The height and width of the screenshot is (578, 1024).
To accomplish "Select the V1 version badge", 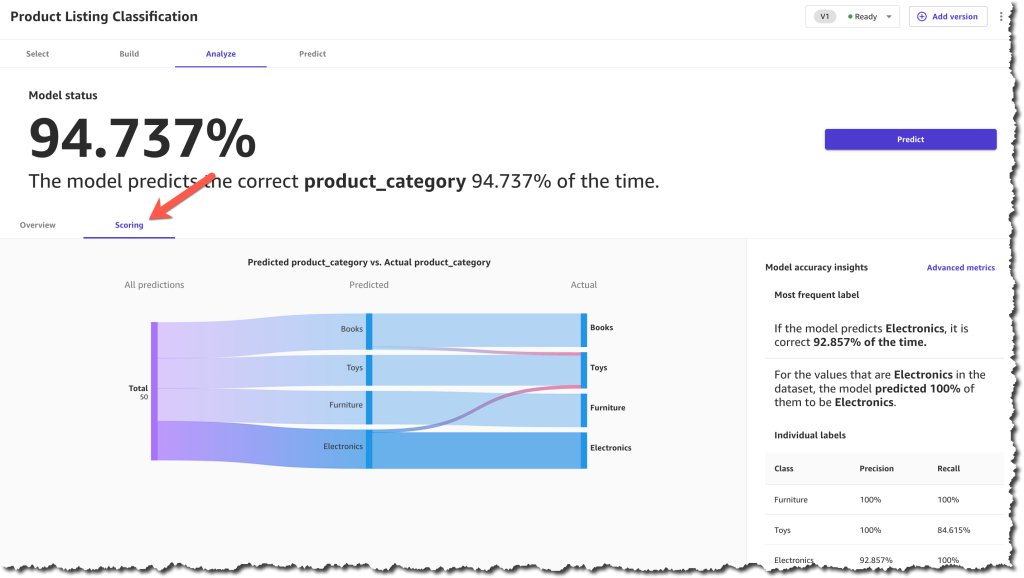I will (825, 16).
